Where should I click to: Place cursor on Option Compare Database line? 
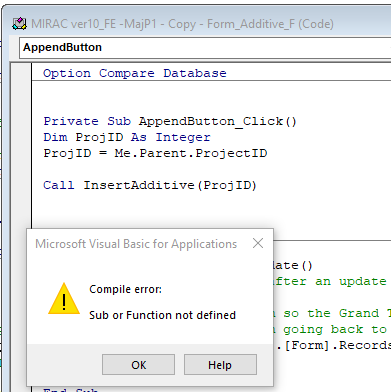[135, 73]
